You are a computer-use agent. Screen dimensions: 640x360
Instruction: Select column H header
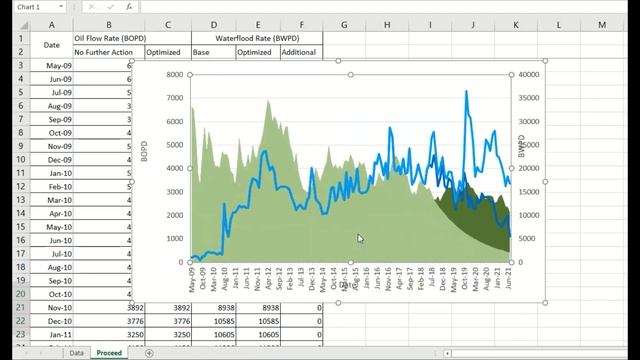387,25
